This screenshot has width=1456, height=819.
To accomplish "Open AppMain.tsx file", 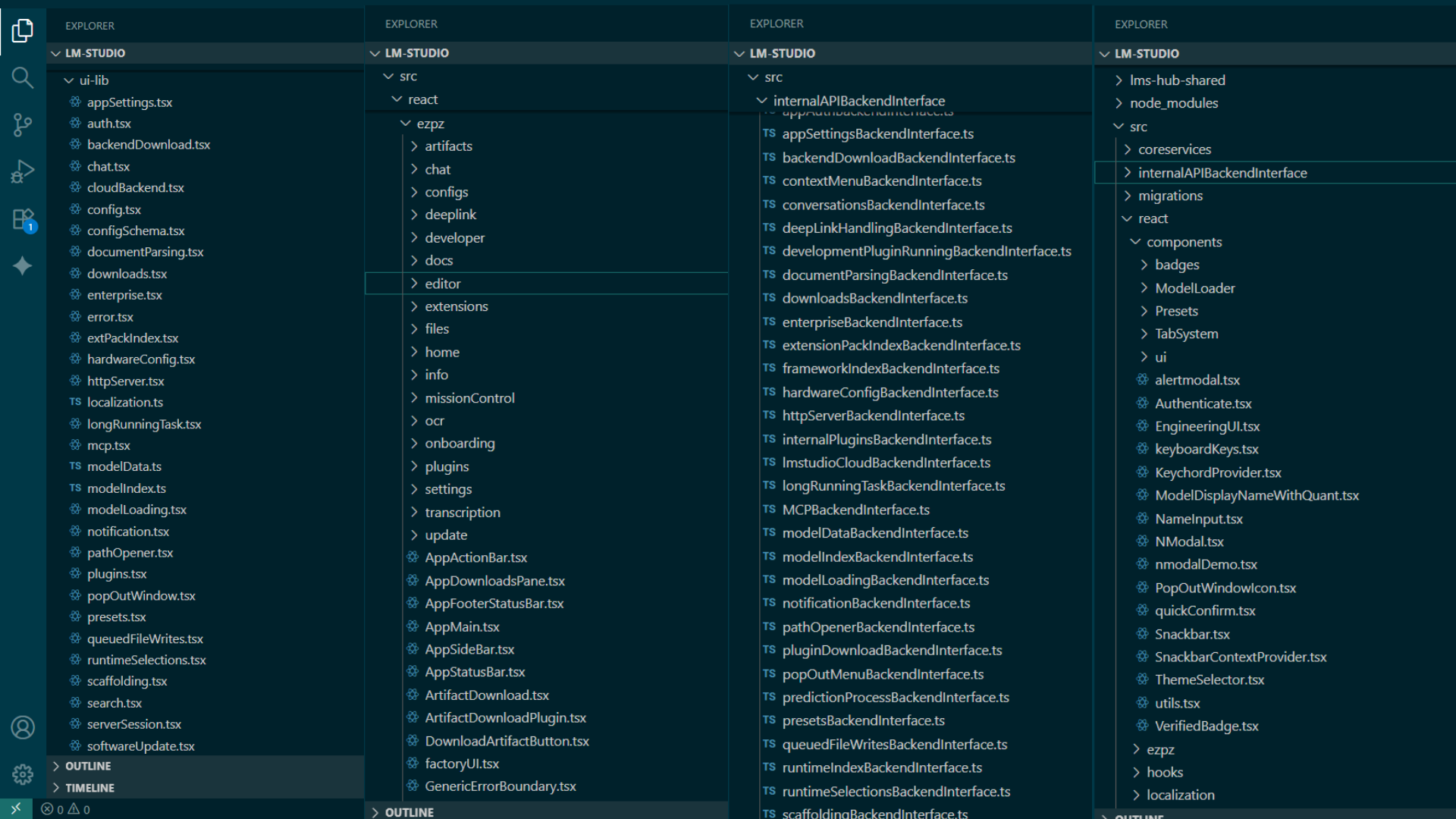I will click(x=462, y=626).
